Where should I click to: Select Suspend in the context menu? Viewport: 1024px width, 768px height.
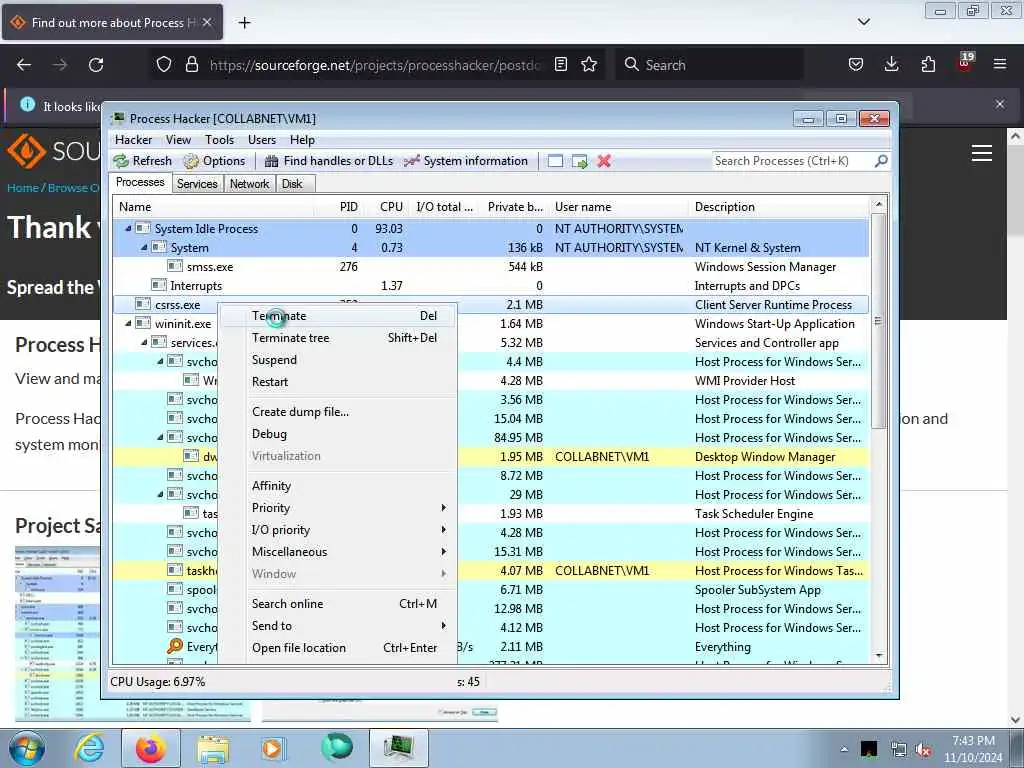(x=338, y=360)
